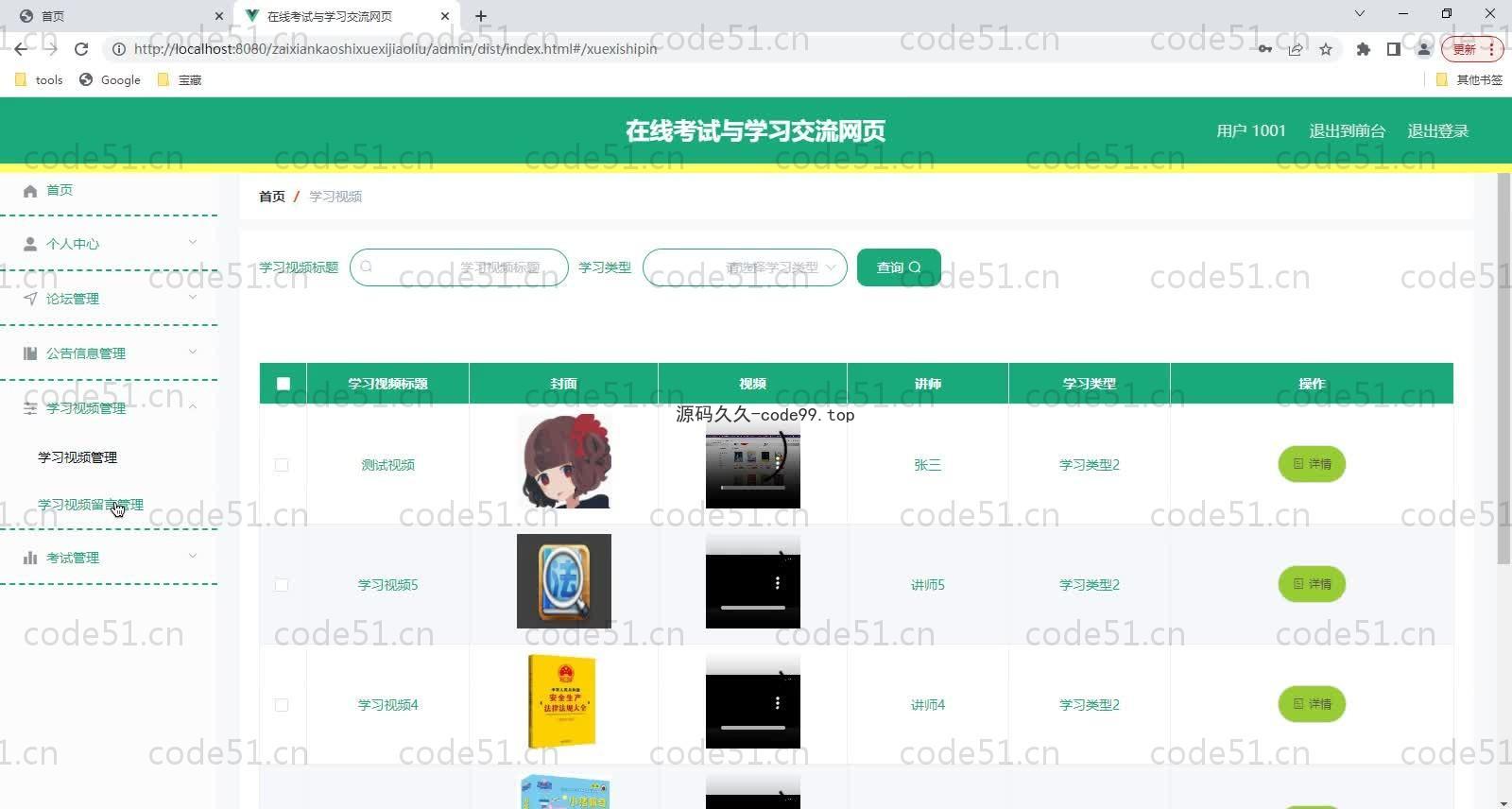This screenshot has height=809, width=1512.
Task: Open the video menu dots for 学习视频4
Action: coord(778,703)
